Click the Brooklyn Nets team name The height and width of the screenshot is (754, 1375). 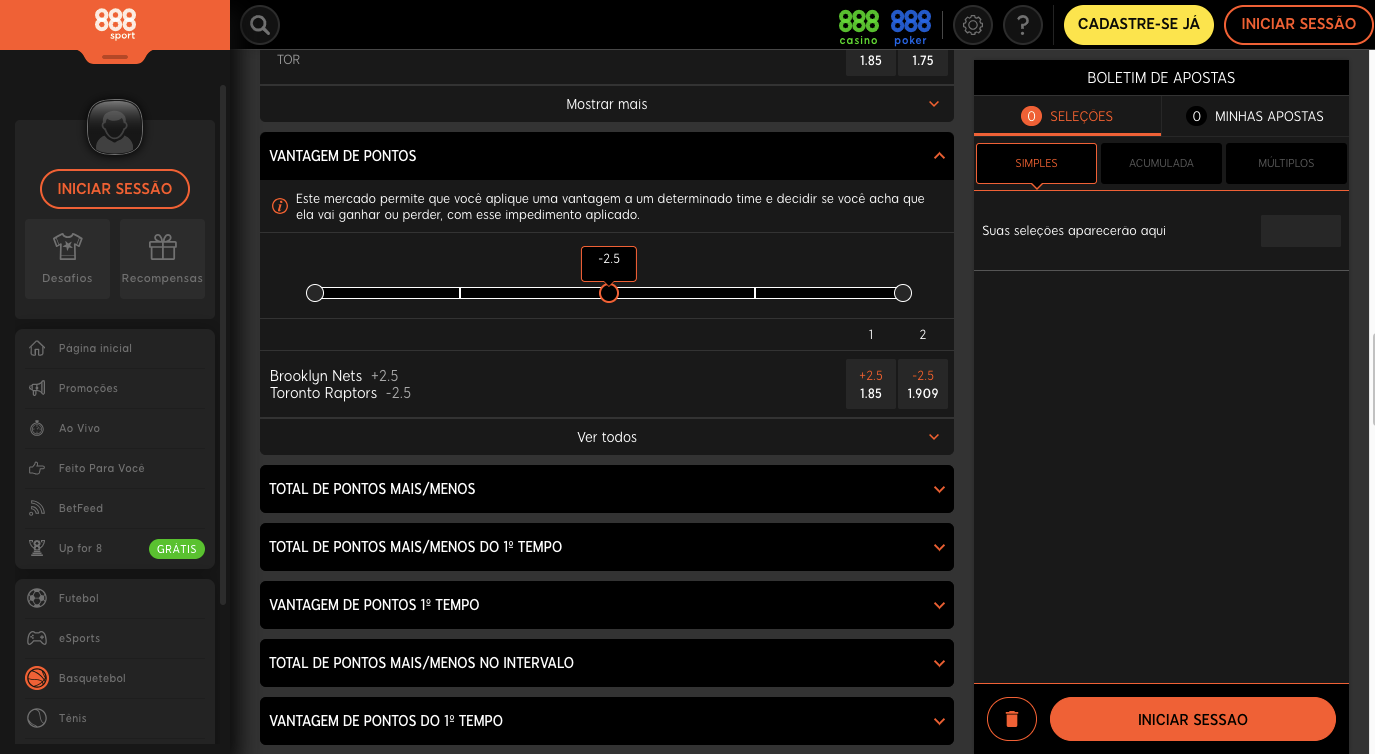coord(316,376)
